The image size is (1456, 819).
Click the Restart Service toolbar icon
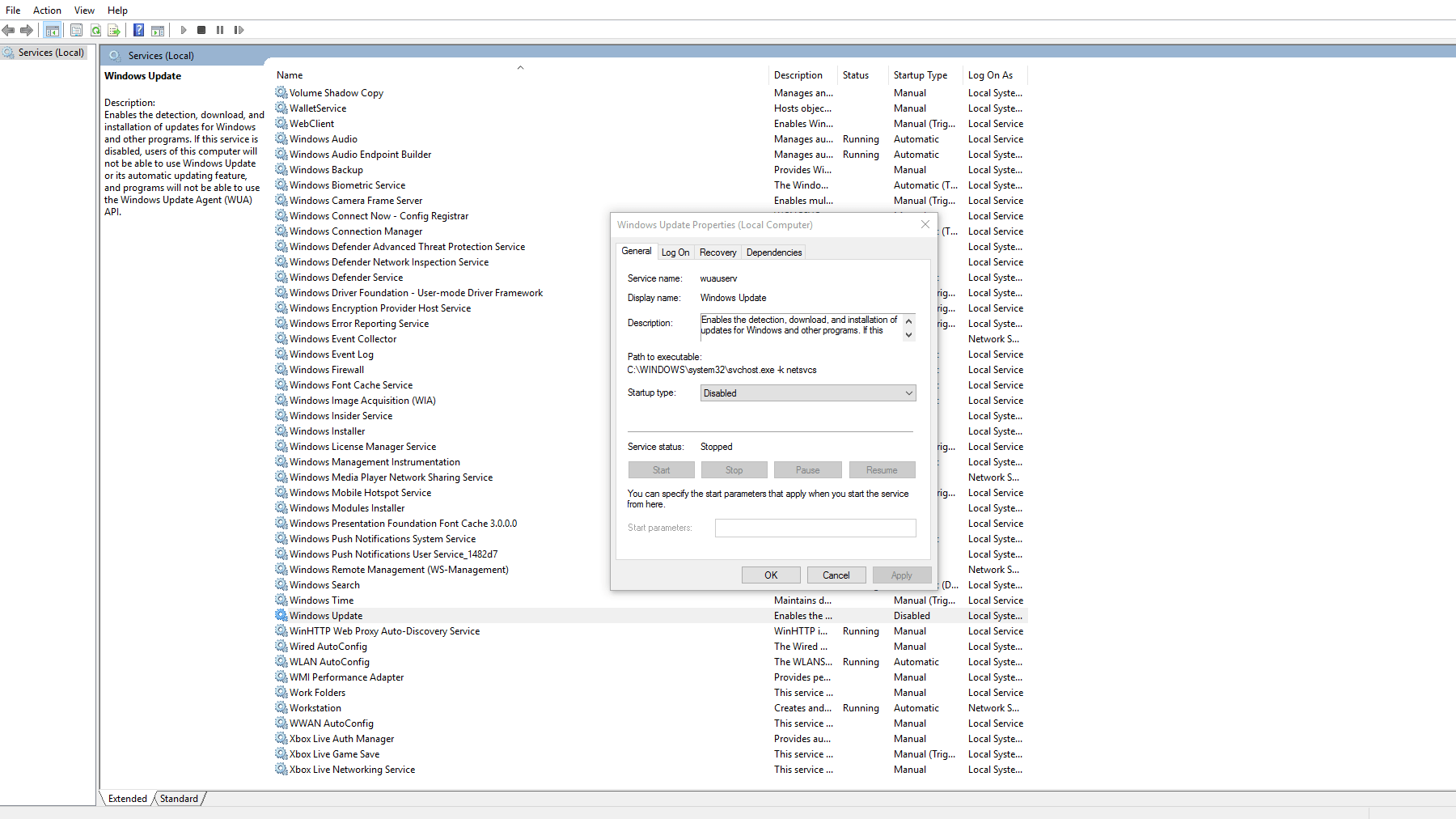pyautogui.click(x=239, y=30)
